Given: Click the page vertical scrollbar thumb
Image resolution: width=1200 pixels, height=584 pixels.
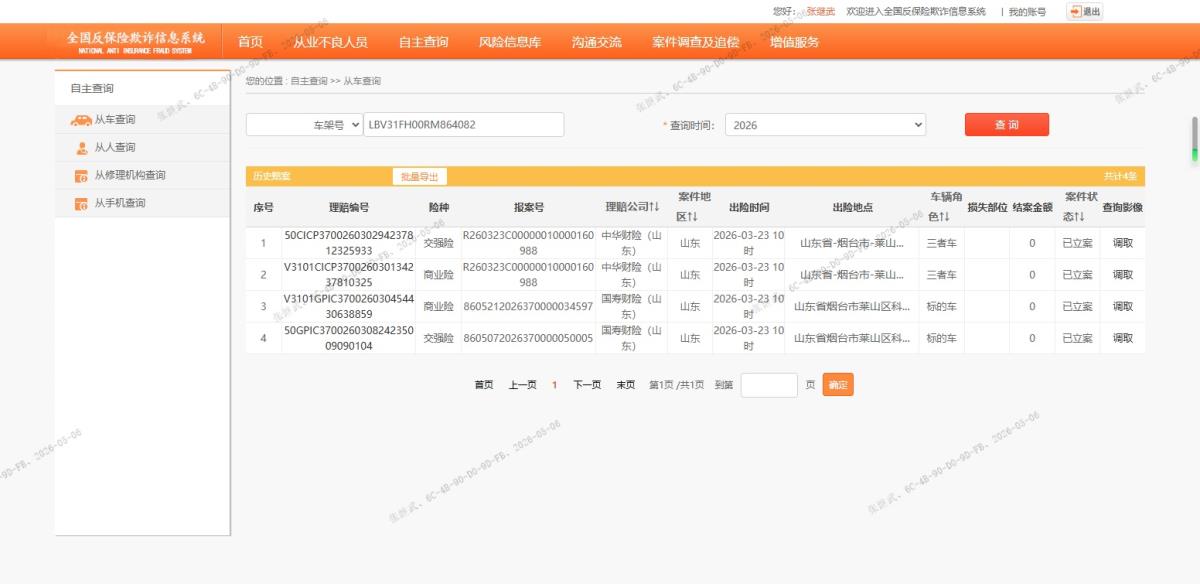Looking at the screenshot, I should click(x=1194, y=138).
